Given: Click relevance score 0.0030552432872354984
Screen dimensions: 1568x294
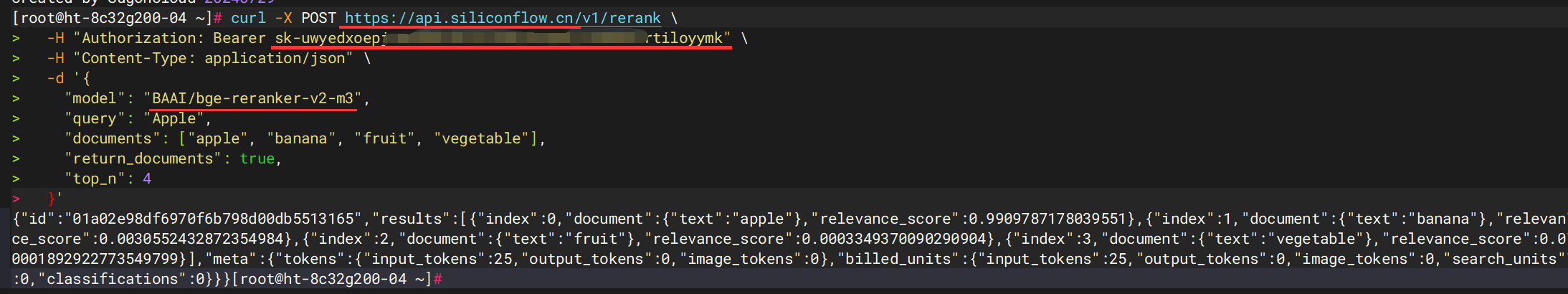Looking at the screenshot, I should (191, 239).
